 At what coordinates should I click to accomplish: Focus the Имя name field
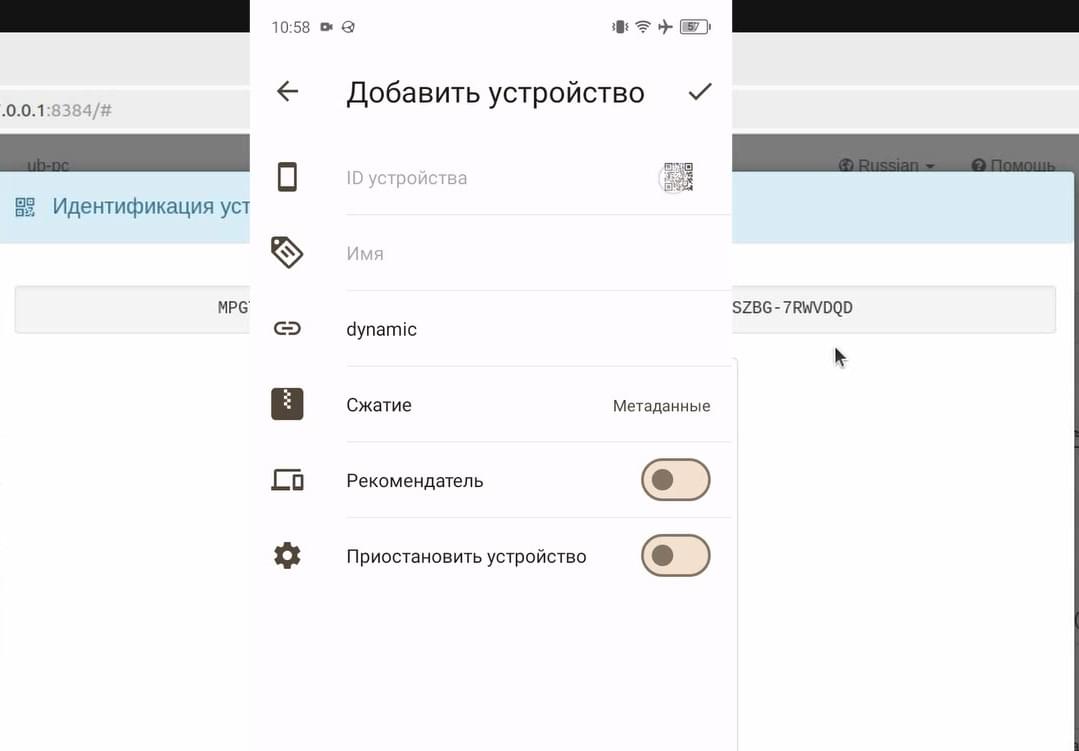(537, 253)
